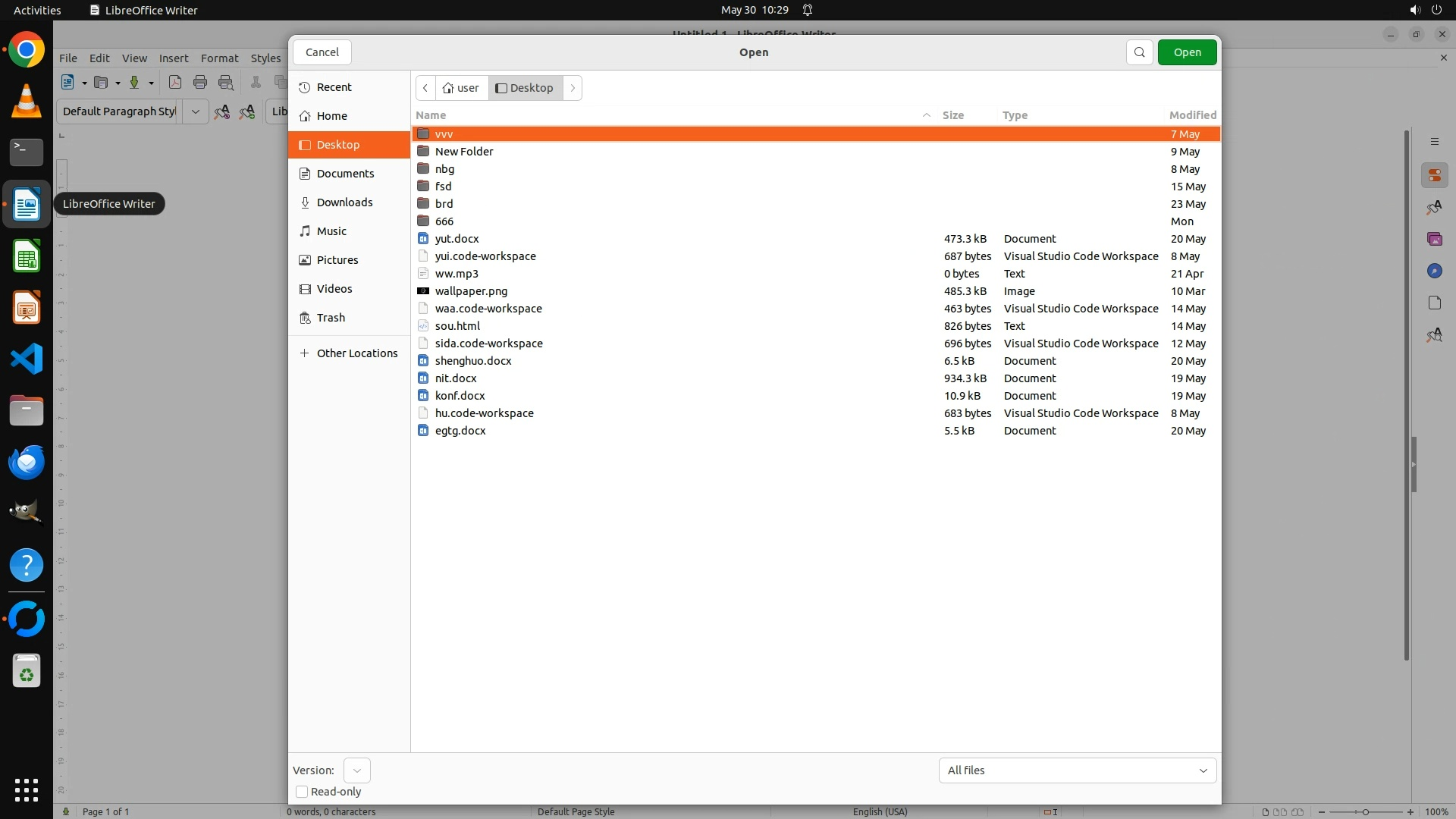Select the Recent sidebar entry
The height and width of the screenshot is (819, 1456).
pos(334,87)
